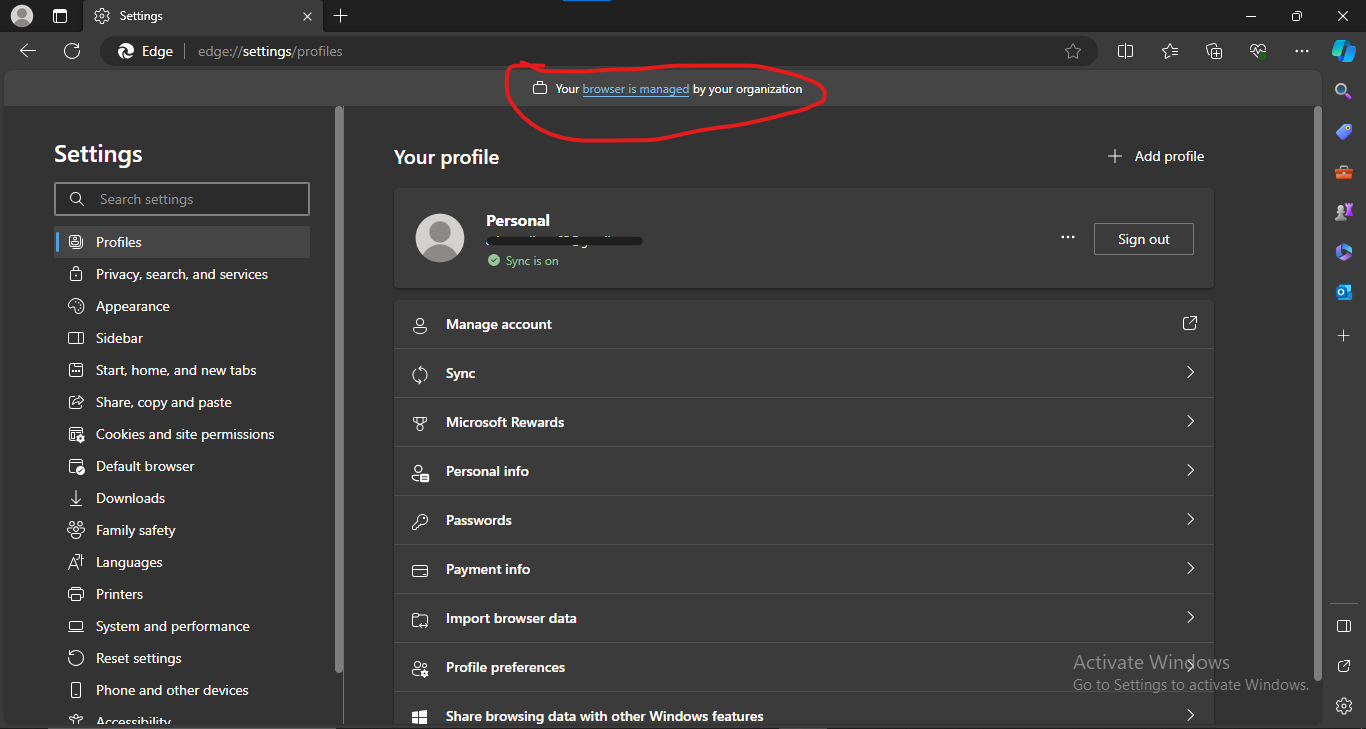Expand Share browsing data with other Windows features

point(804,710)
